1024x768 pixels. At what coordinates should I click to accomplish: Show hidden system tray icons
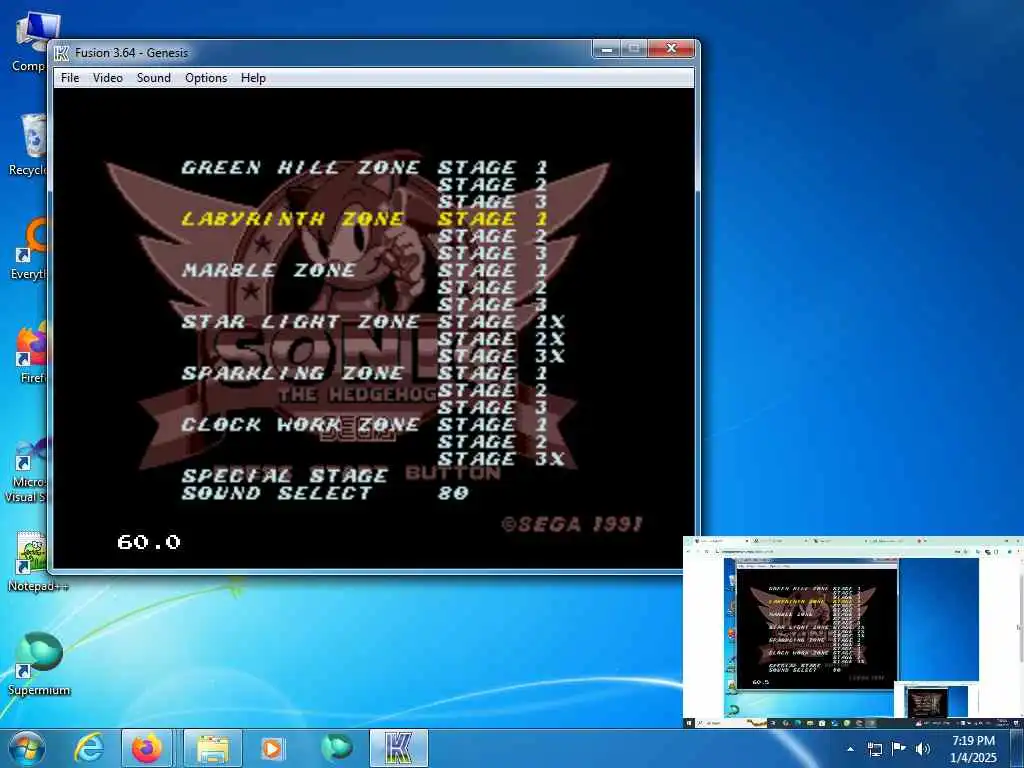850,749
